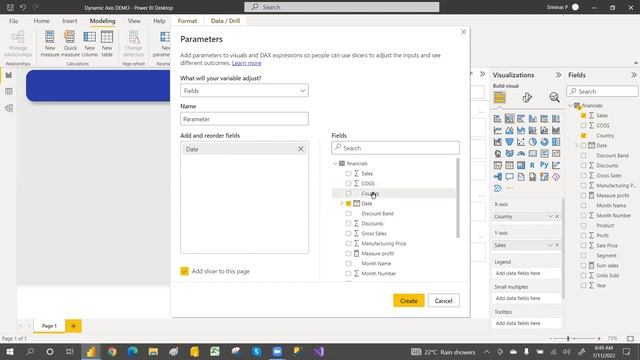
Task: Click the Power Automate visual icon
Action: pyautogui.click(x=498, y=189)
